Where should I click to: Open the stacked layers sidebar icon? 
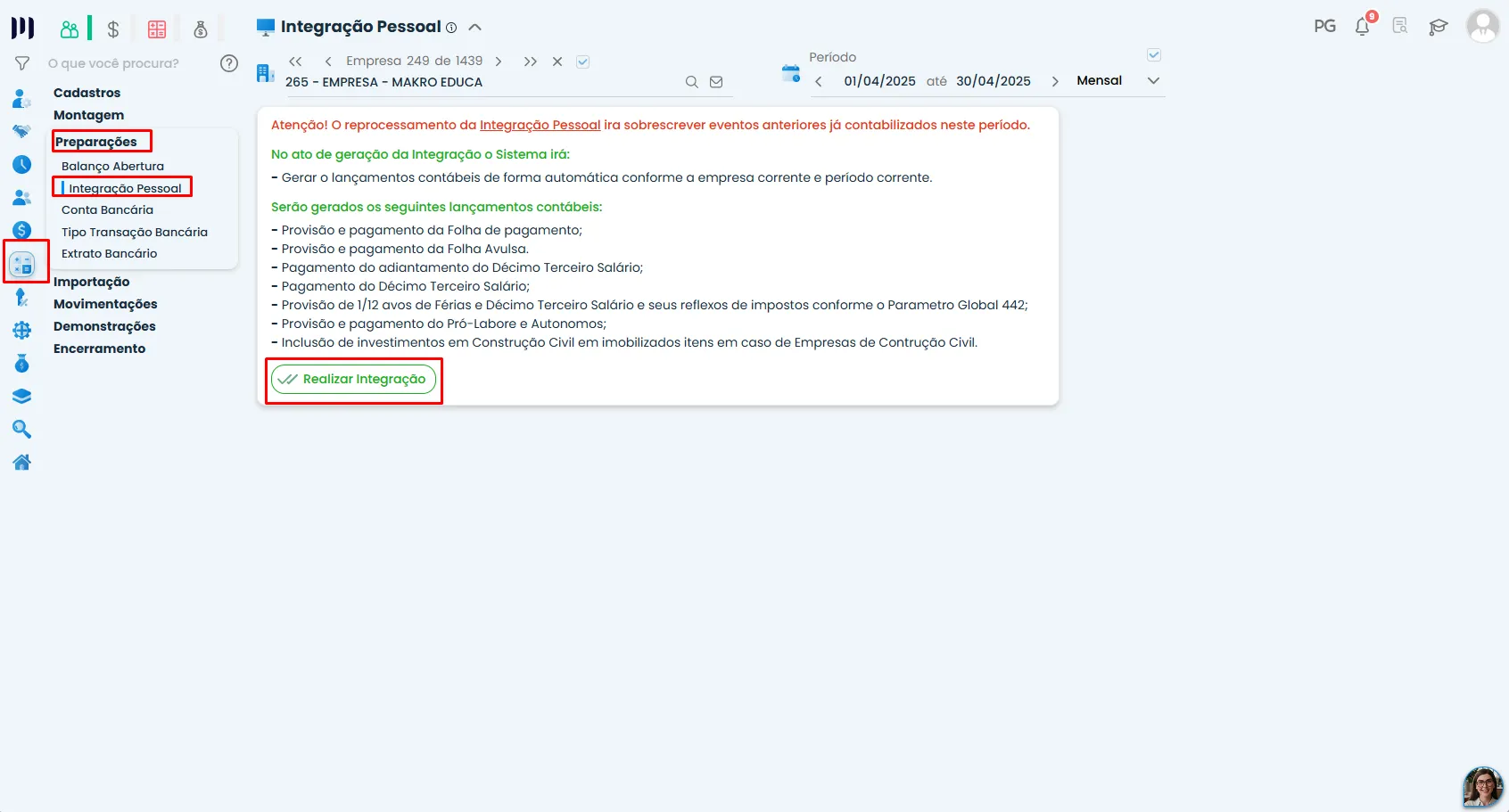point(22,397)
